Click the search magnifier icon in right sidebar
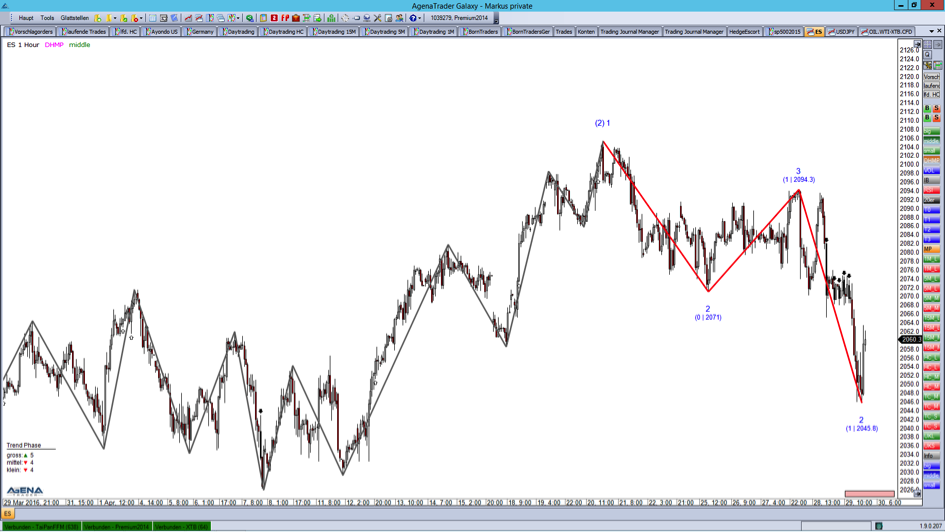945x532 pixels. click(x=928, y=54)
